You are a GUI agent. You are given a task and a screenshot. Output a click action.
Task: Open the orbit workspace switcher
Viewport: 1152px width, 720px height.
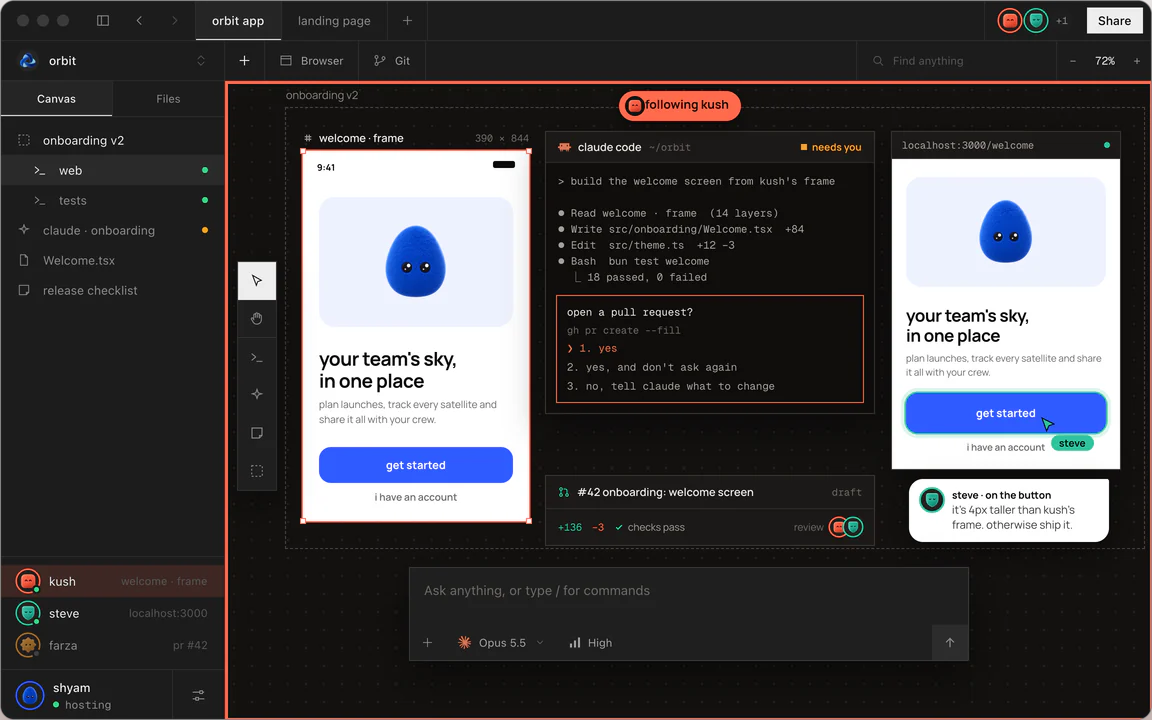tap(112, 61)
